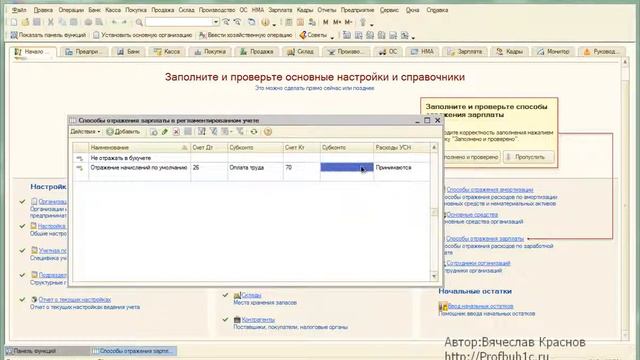Click the dialog list scroll-down arrow
Viewport: 640px width, 360px height.
click(x=434, y=276)
